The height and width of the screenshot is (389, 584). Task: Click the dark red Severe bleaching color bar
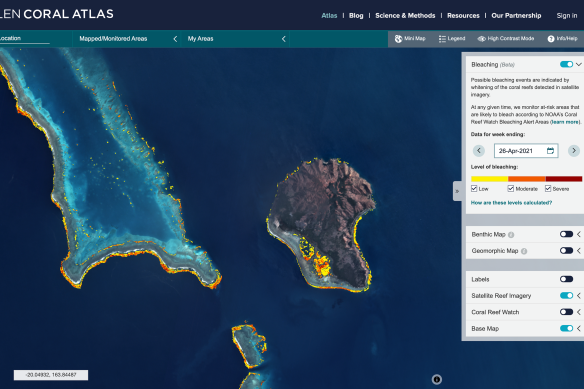click(564, 179)
